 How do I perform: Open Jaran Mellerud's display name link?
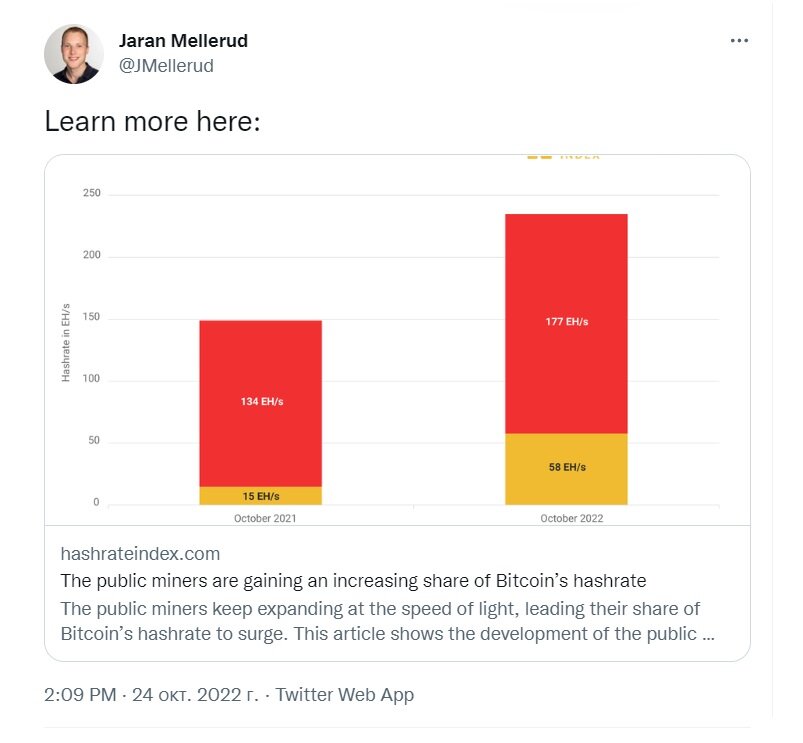(x=183, y=40)
